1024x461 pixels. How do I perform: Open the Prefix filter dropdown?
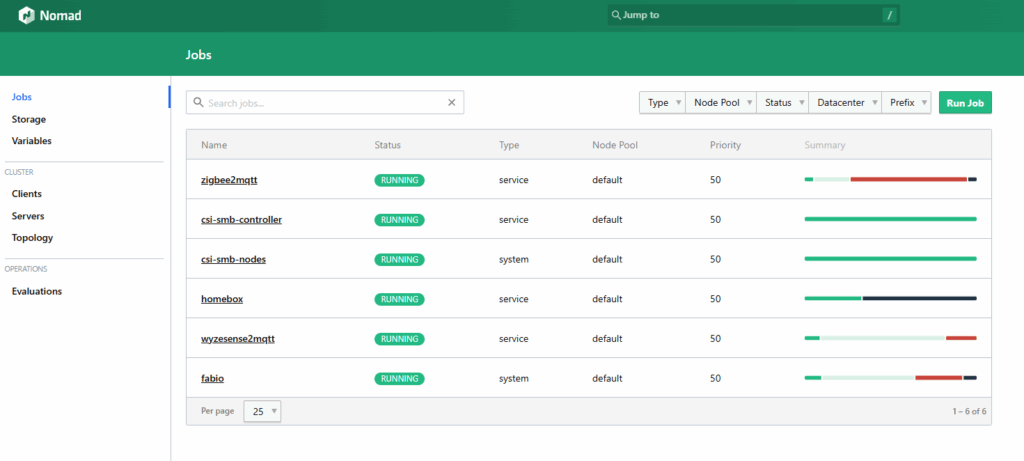908,103
